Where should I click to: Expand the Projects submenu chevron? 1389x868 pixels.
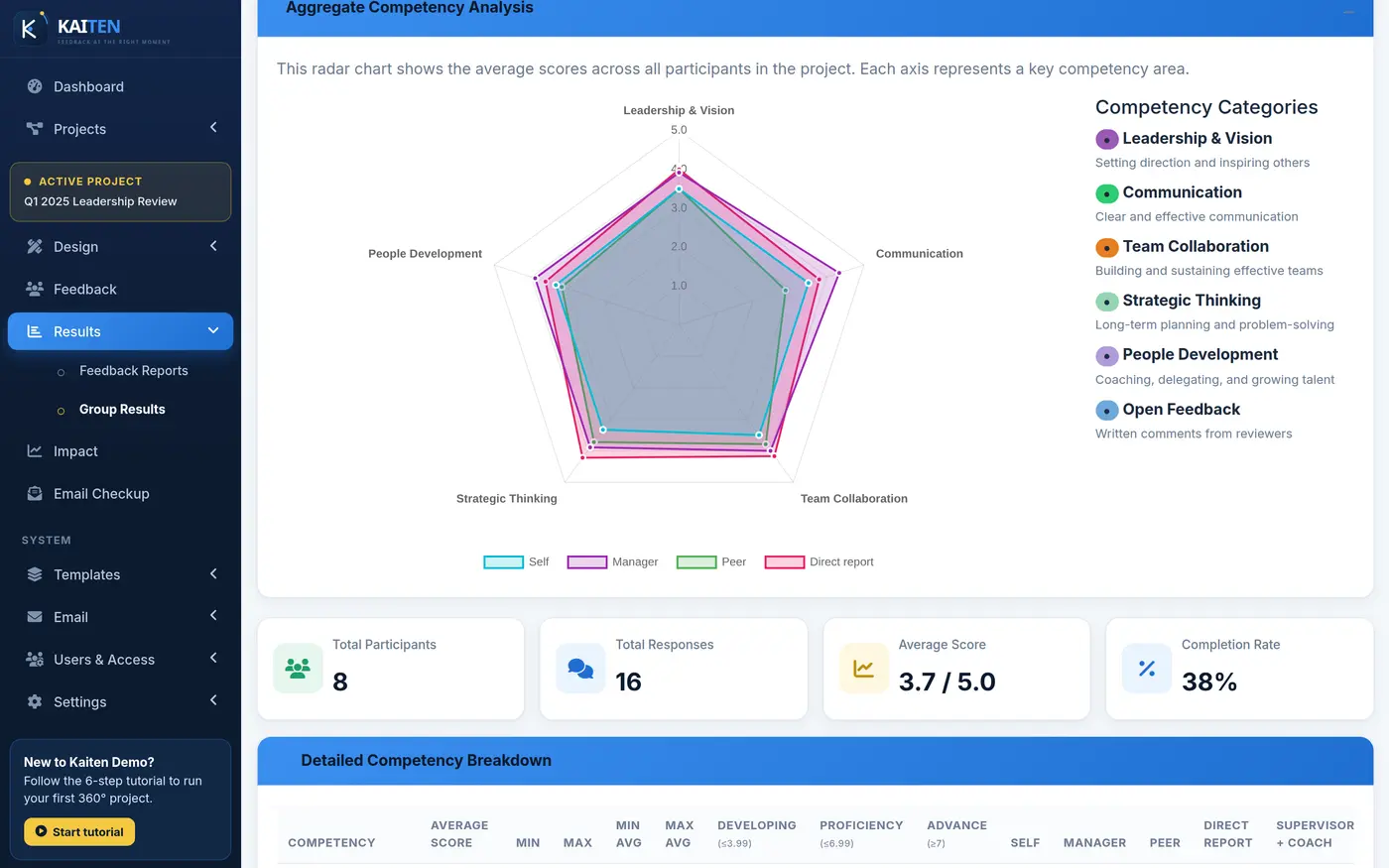213,128
